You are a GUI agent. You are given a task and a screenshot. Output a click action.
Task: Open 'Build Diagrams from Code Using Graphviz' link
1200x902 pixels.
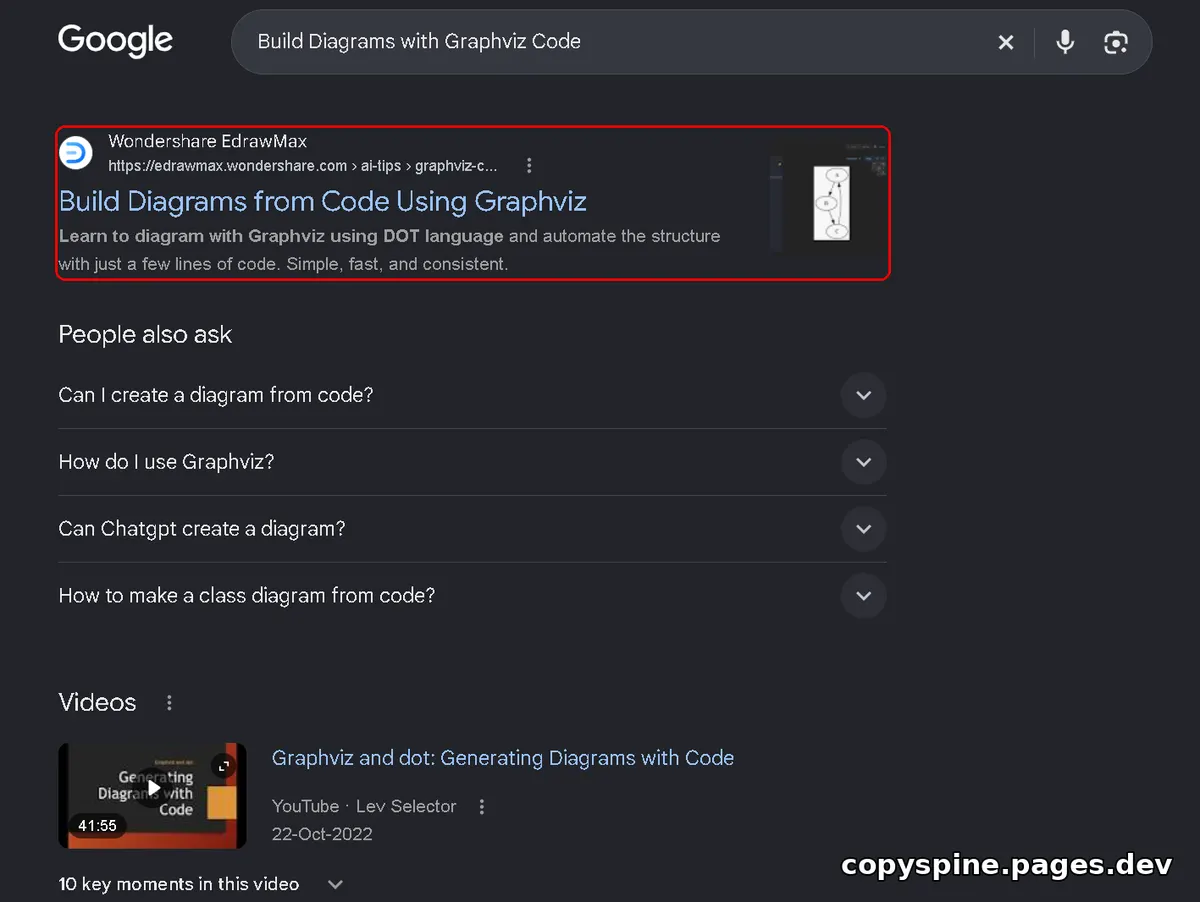(x=322, y=201)
